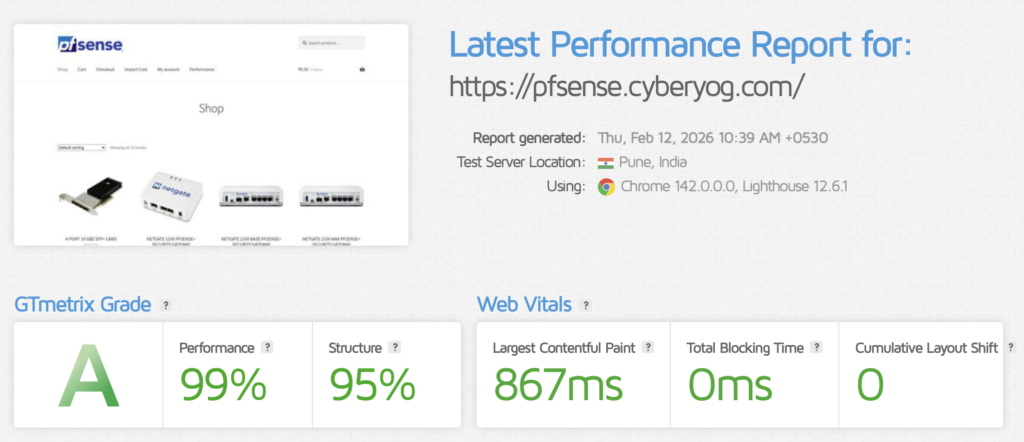Click the question mark next to Structure
Viewport: 1024px width, 442px height.
click(395, 347)
